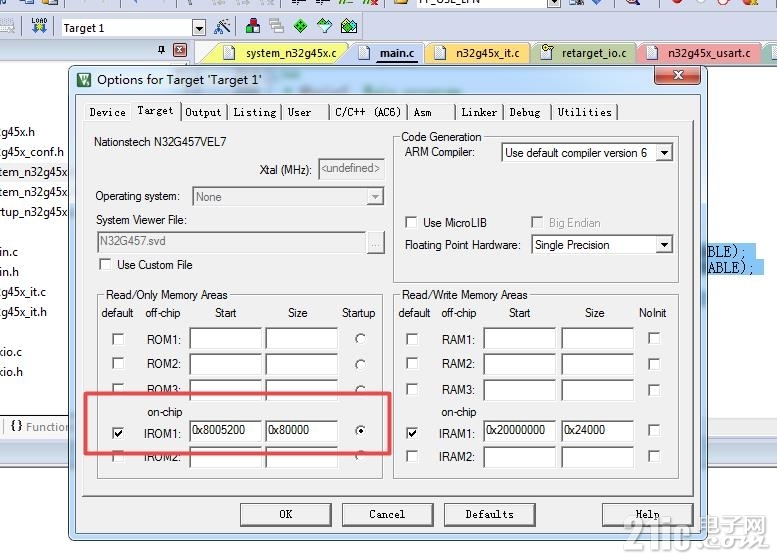Check the RAM1 default checkbox

pyautogui.click(x=412, y=339)
